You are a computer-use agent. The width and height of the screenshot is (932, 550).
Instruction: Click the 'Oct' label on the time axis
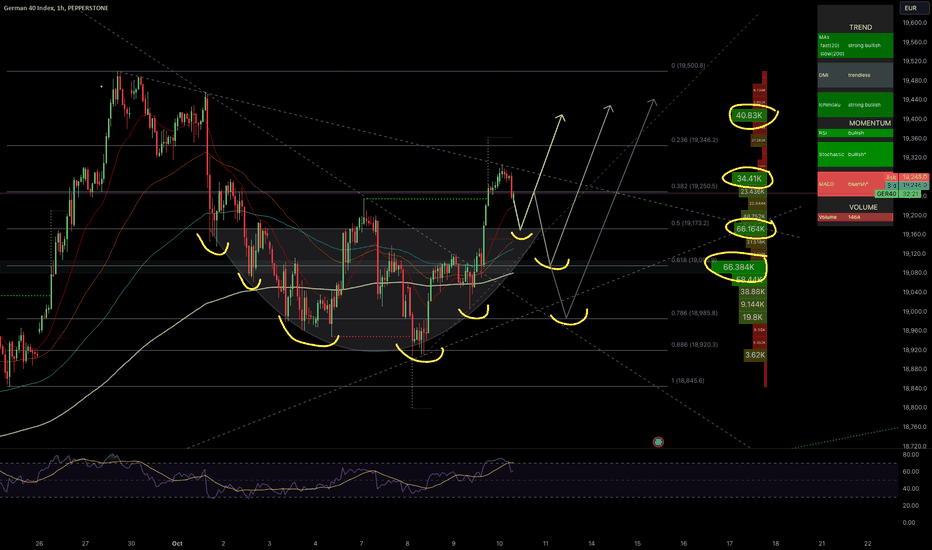177,543
